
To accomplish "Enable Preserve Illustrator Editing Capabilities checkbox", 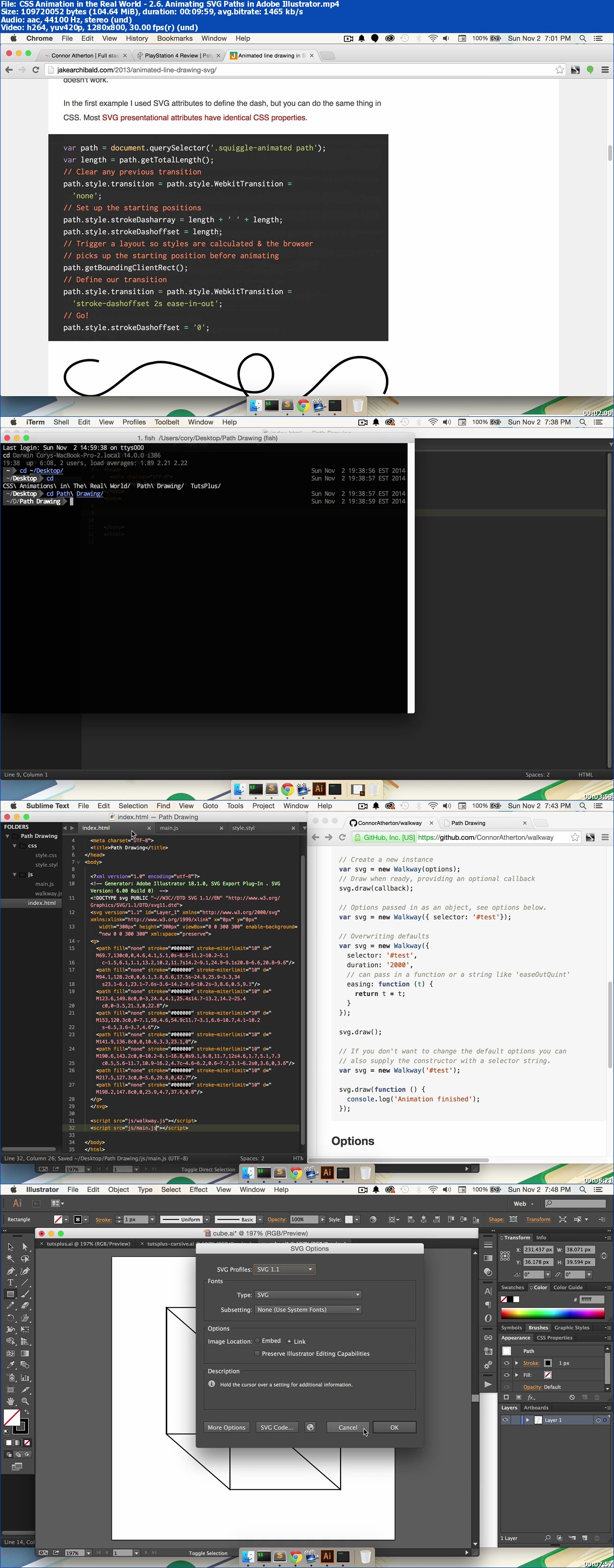I will [x=257, y=1353].
